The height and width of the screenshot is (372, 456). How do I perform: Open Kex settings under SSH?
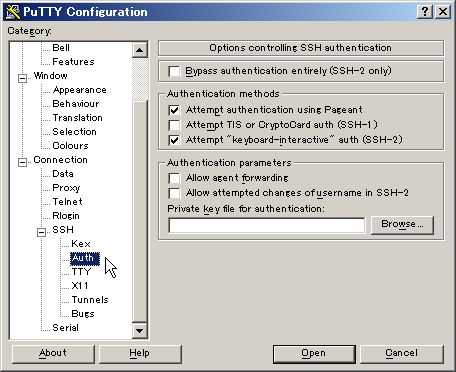pos(81,244)
